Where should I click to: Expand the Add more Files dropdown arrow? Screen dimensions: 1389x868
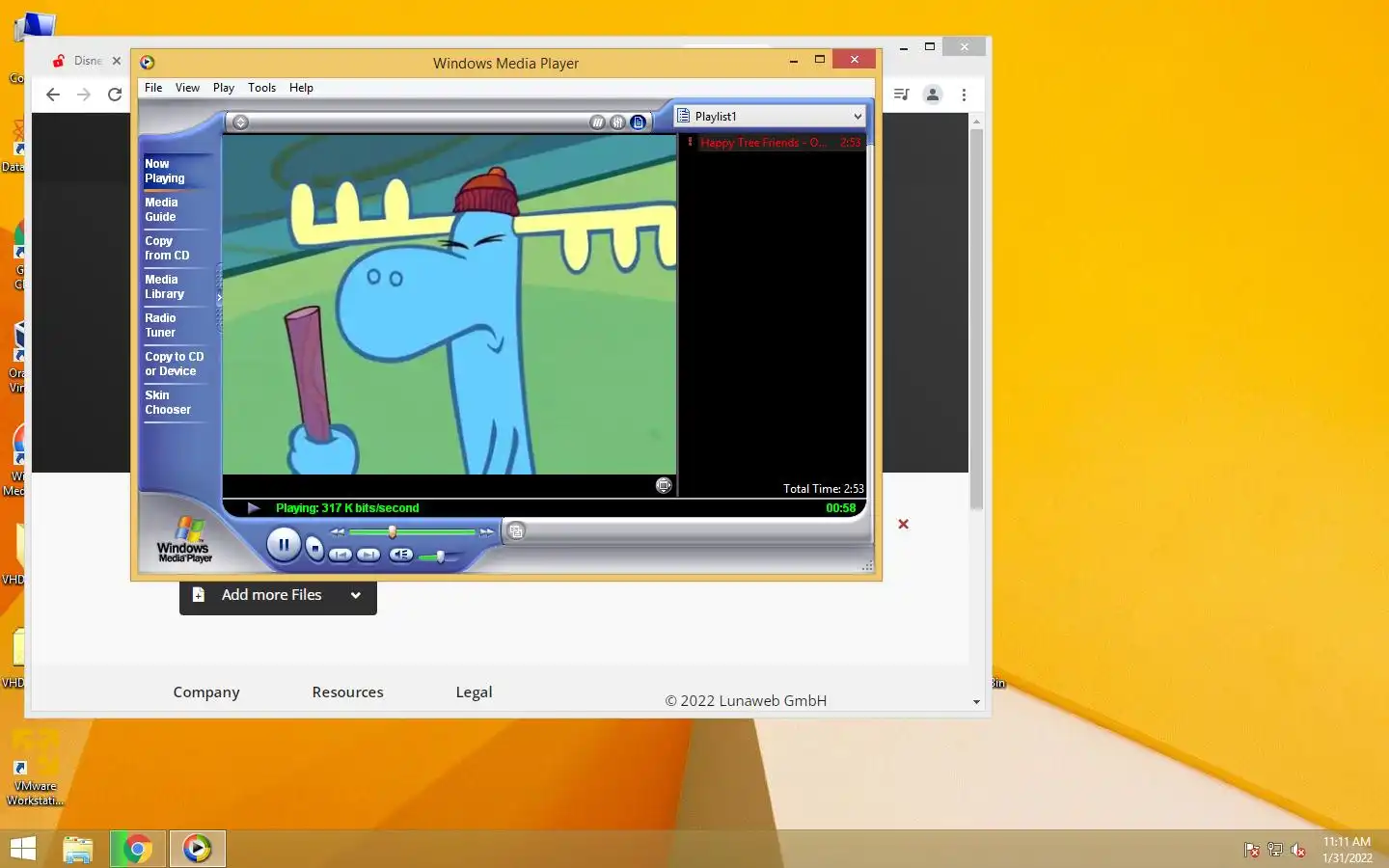point(355,595)
